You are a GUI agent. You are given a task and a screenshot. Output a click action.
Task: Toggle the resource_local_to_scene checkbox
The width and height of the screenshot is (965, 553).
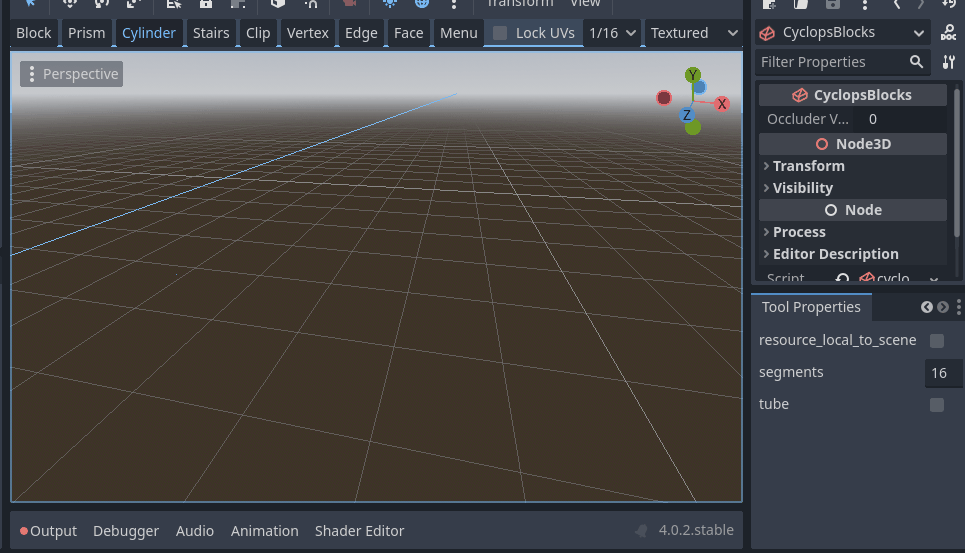pos(937,341)
